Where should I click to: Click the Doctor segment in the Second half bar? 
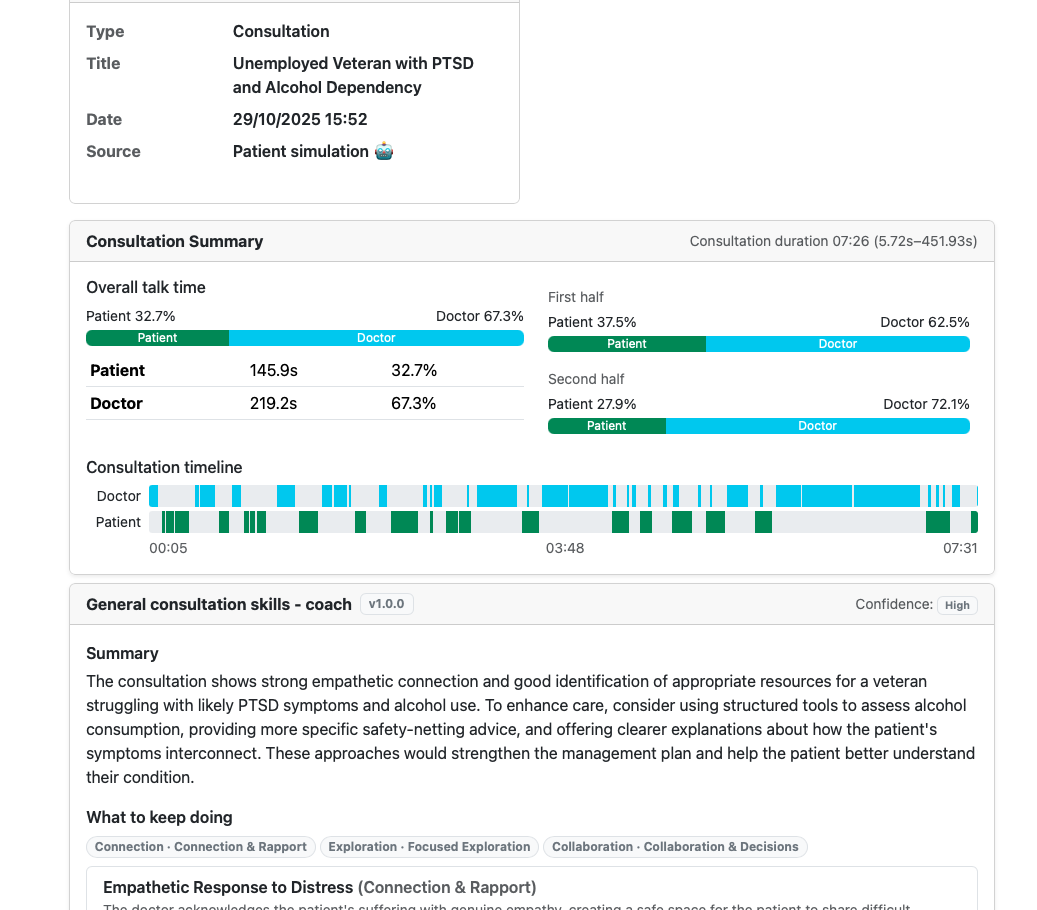click(x=817, y=425)
